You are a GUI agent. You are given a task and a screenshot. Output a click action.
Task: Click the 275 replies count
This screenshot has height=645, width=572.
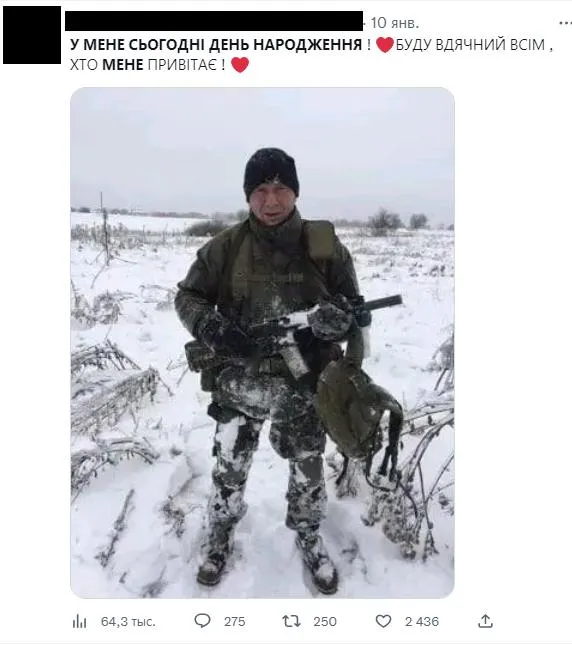pyautogui.click(x=234, y=622)
